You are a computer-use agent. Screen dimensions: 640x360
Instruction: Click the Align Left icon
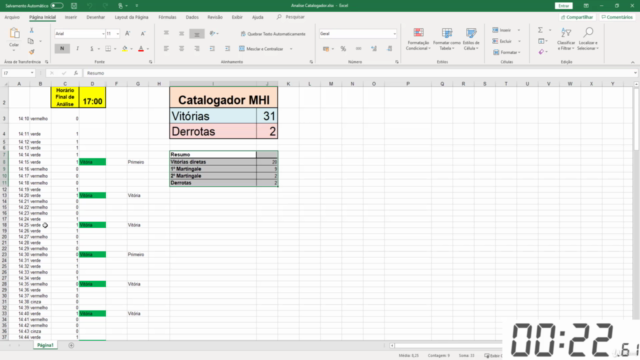point(166,49)
